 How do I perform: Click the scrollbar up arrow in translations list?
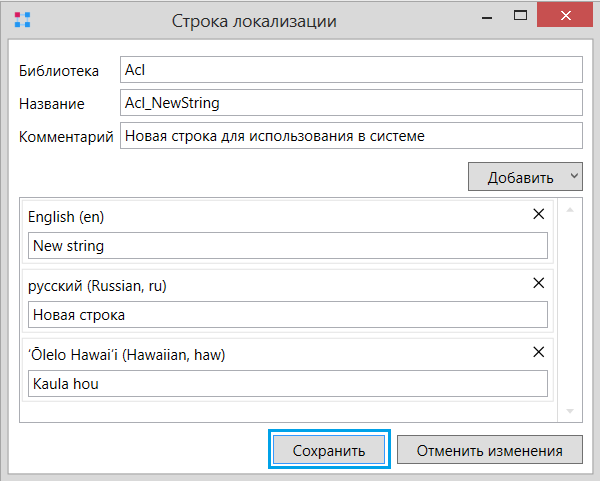[570, 210]
